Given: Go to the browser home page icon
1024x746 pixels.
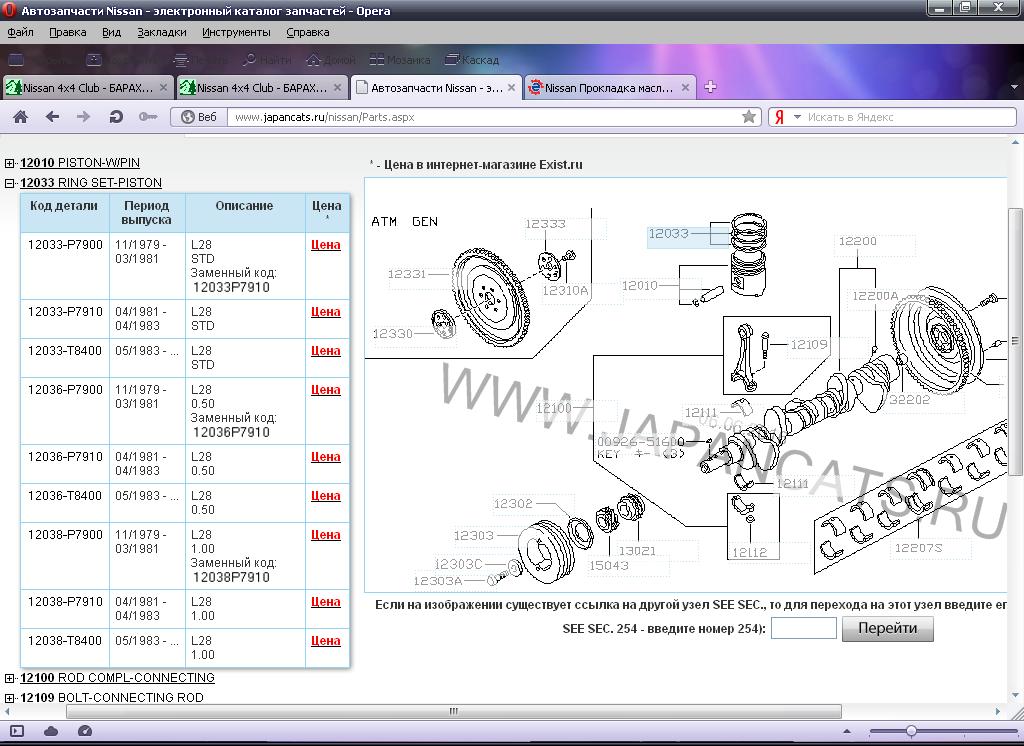Looking at the screenshot, I should point(20,117).
